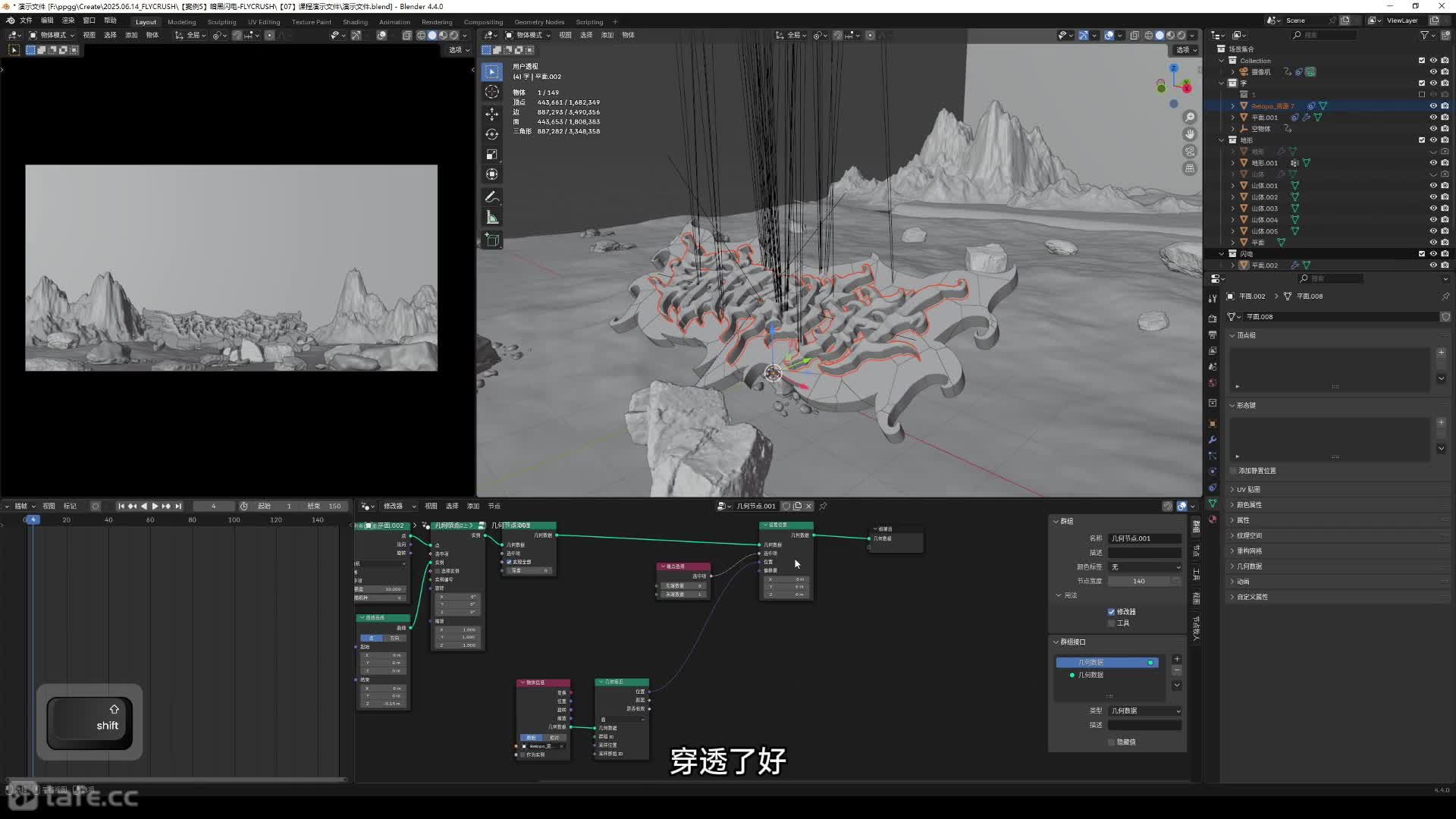Image resolution: width=1456 pixels, height=819 pixels.
Task: Toggle visibility of 地形.001 object
Action: click(x=1433, y=163)
